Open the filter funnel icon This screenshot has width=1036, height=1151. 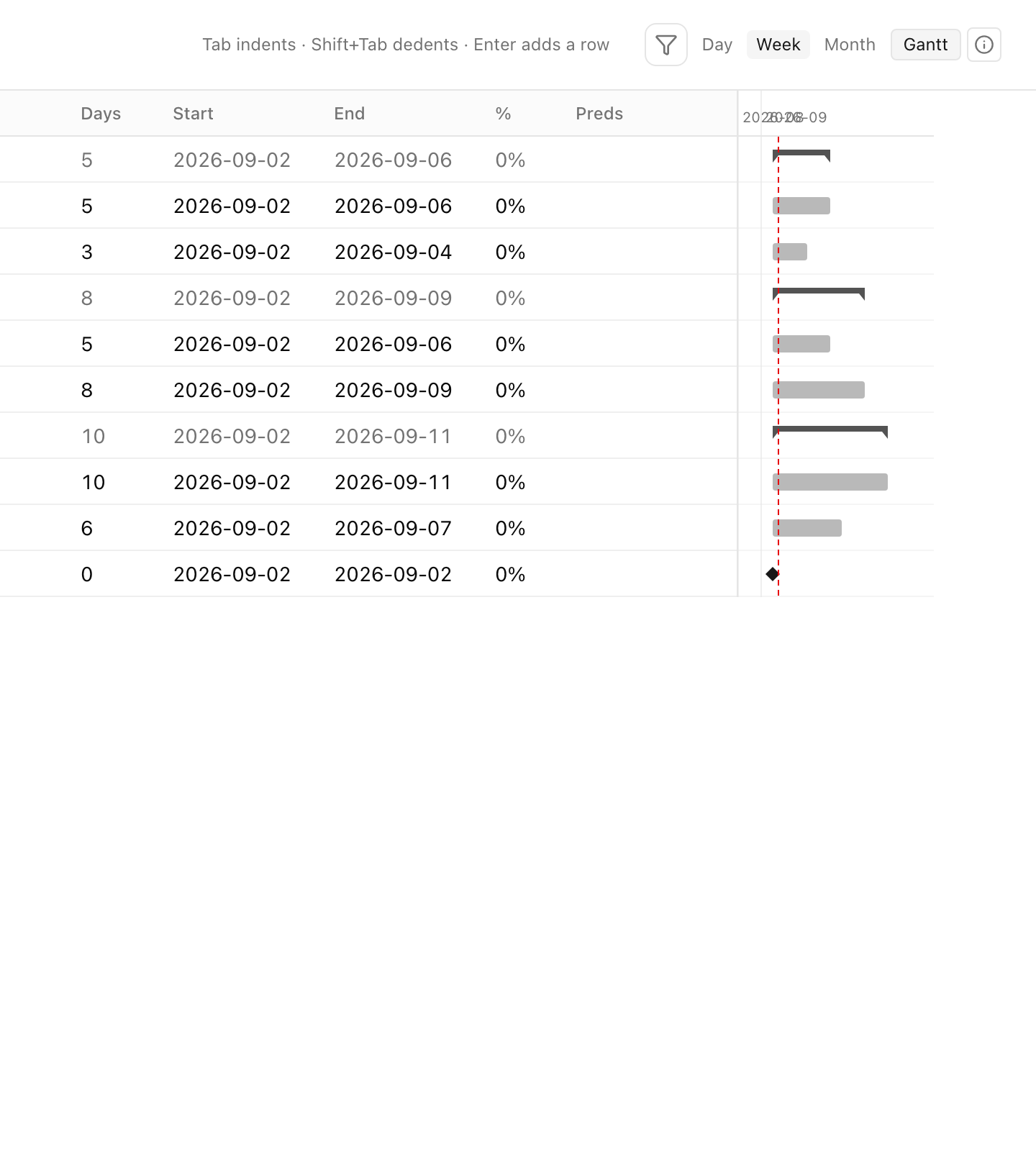pyautogui.click(x=666, y=45)
